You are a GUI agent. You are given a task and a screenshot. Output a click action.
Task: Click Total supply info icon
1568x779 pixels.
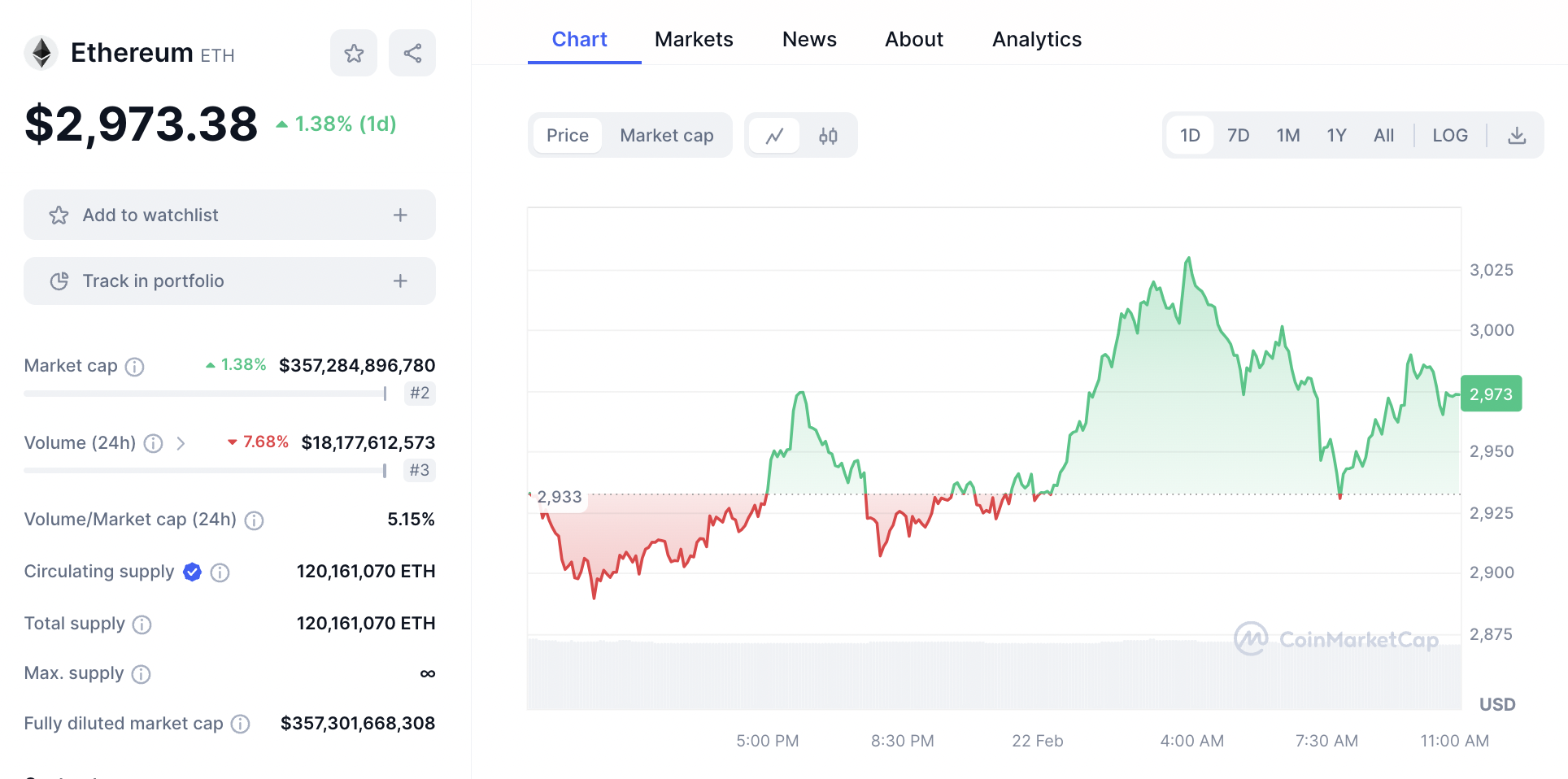click(142, 625)
